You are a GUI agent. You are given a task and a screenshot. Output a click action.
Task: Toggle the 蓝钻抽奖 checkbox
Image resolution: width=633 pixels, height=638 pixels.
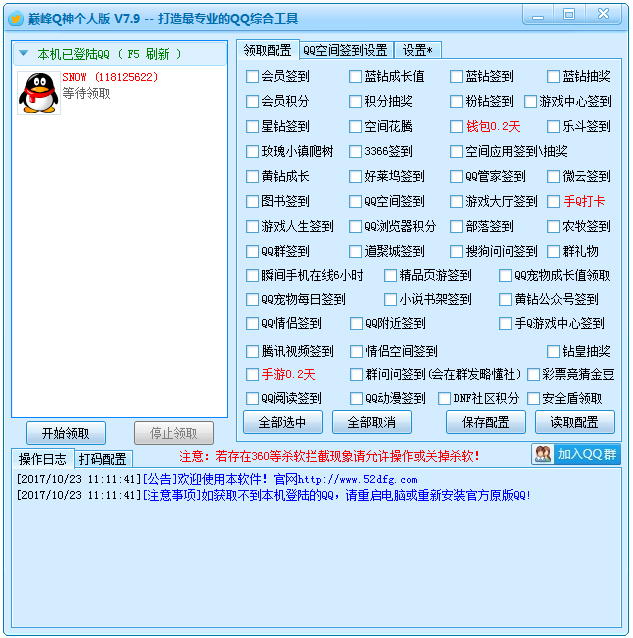click(553, 76)
